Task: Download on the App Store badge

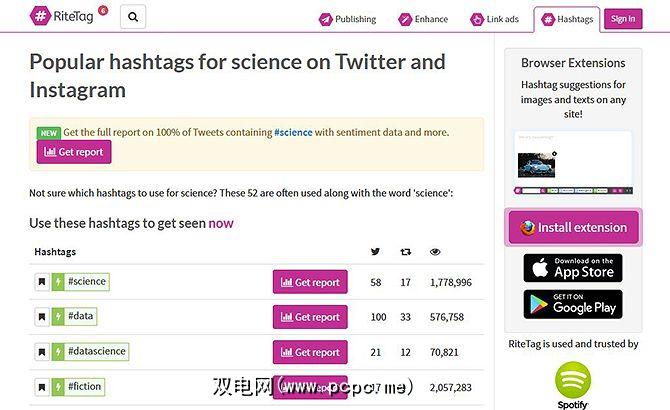Action: click(573, 268)
